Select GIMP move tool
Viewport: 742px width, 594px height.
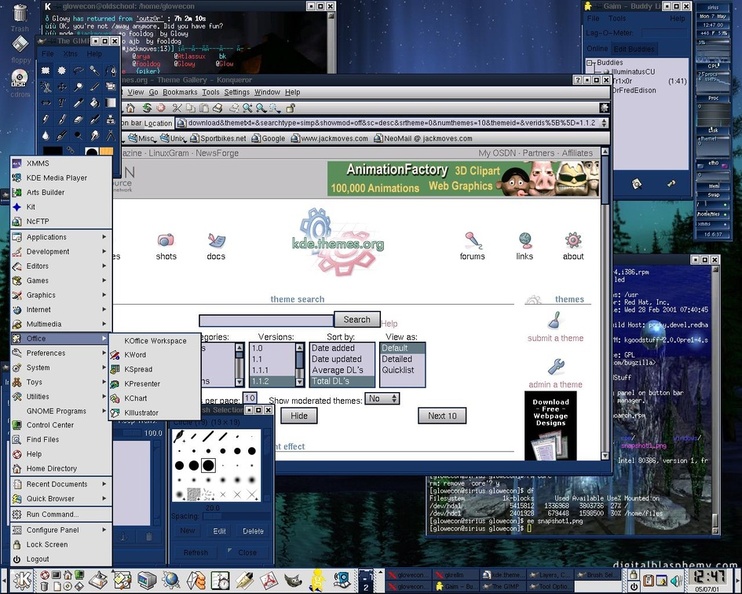tap(62, 87)
